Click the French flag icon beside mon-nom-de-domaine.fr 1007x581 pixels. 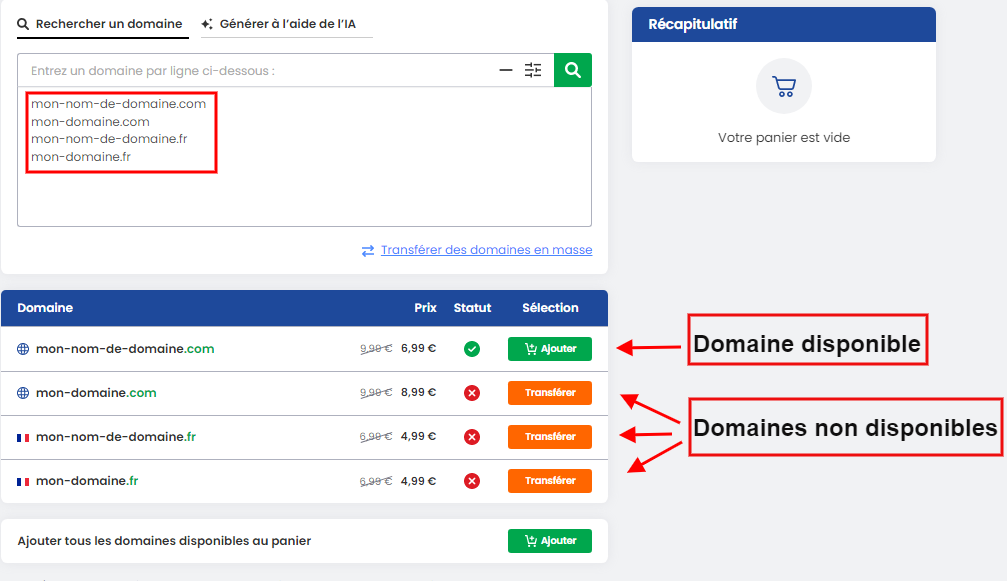20,436
